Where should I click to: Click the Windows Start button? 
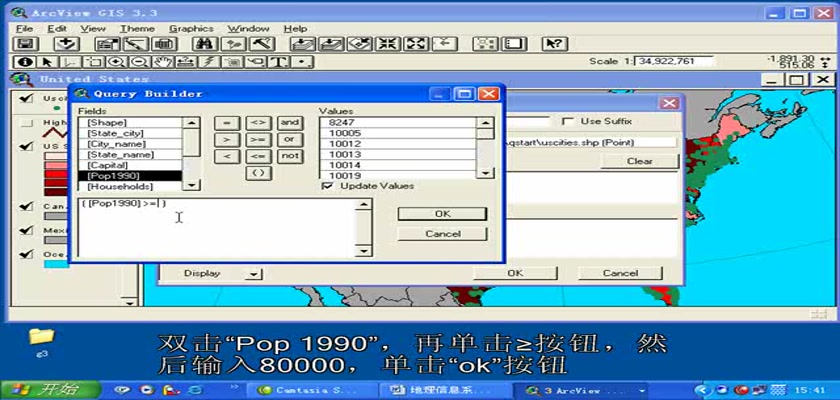pyautogui.click(x=51, y=389)
